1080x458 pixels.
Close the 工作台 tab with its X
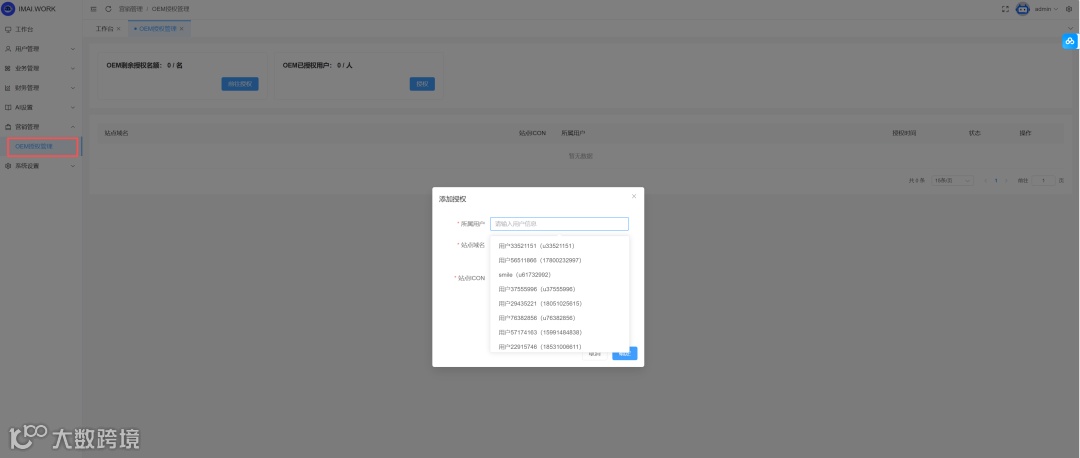click(118, 29)
